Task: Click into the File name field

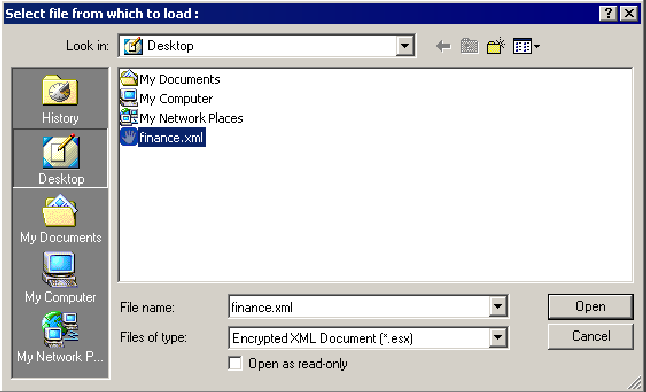Action: [x=359, y=307]
